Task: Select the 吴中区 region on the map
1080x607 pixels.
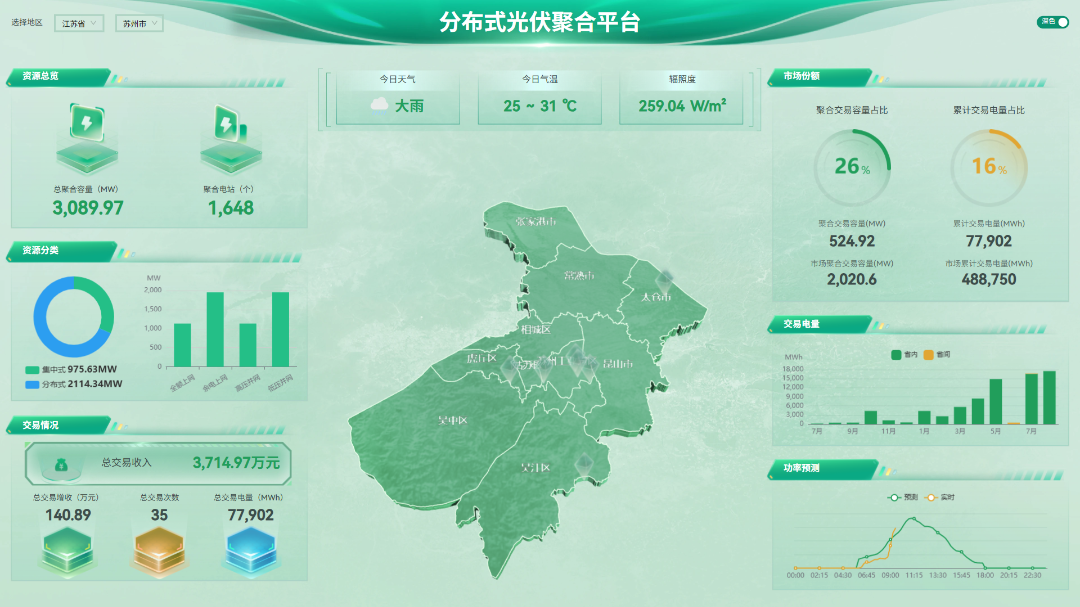Action: click(x=452, y=421)
